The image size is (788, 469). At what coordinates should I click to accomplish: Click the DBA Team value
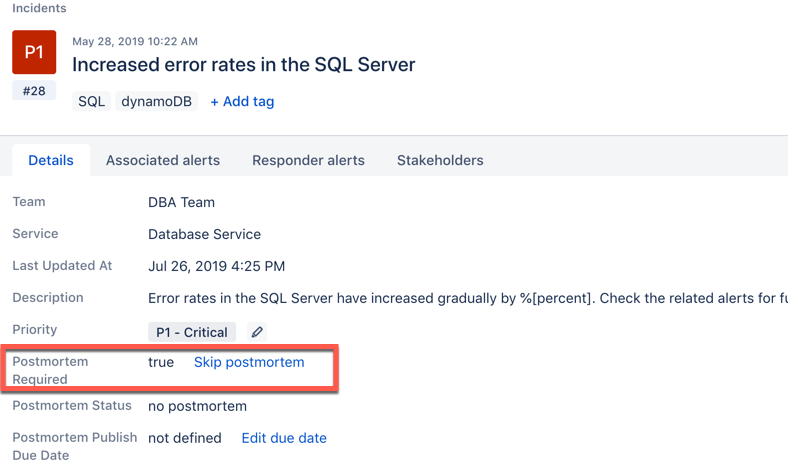(181, 202)
